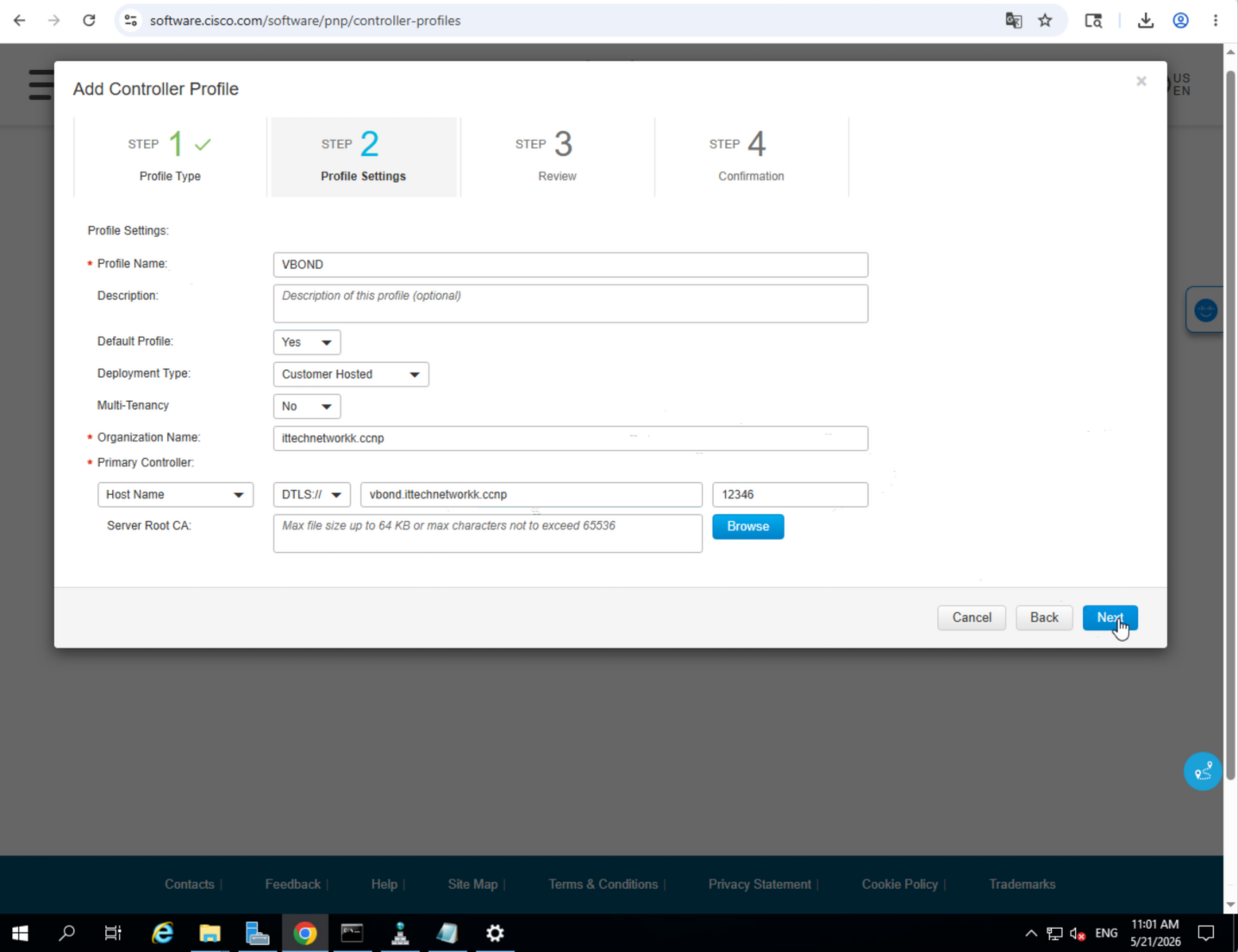
Task: Launch Internet Explorer from taskbar
Action: tap(162, 933)
